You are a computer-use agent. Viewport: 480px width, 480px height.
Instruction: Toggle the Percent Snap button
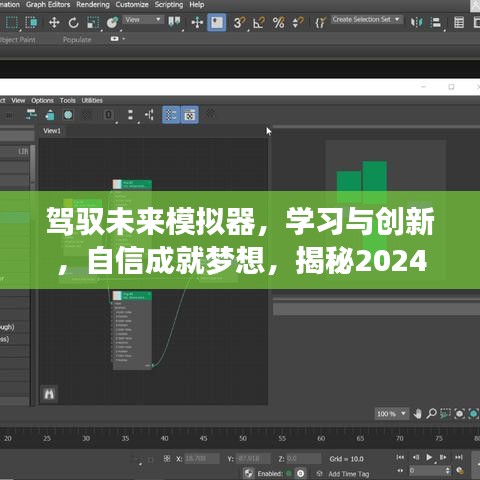pos(278,22)
